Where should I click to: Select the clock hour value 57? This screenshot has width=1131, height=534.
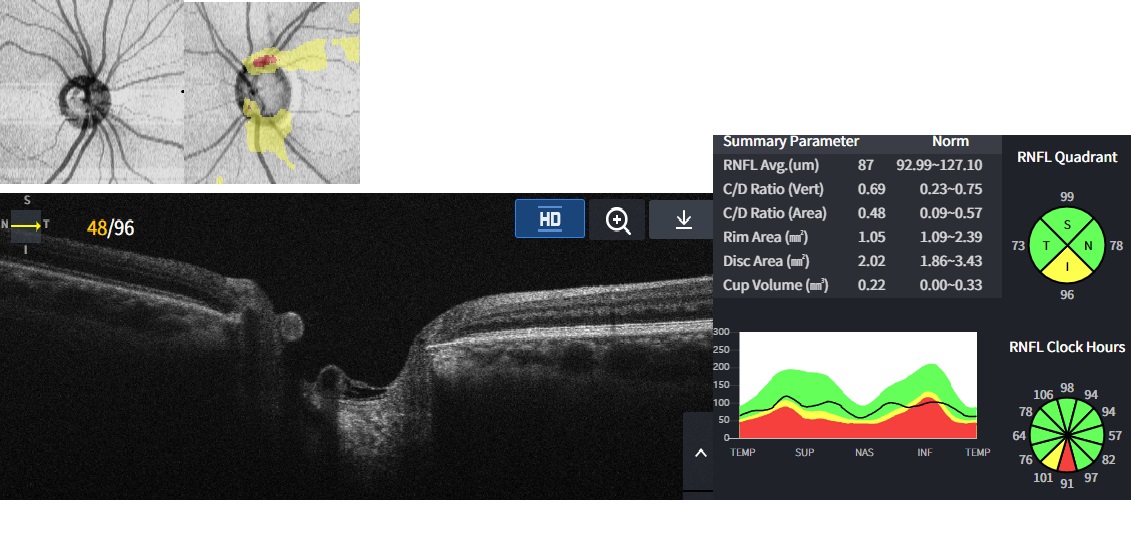(1115, 436)
